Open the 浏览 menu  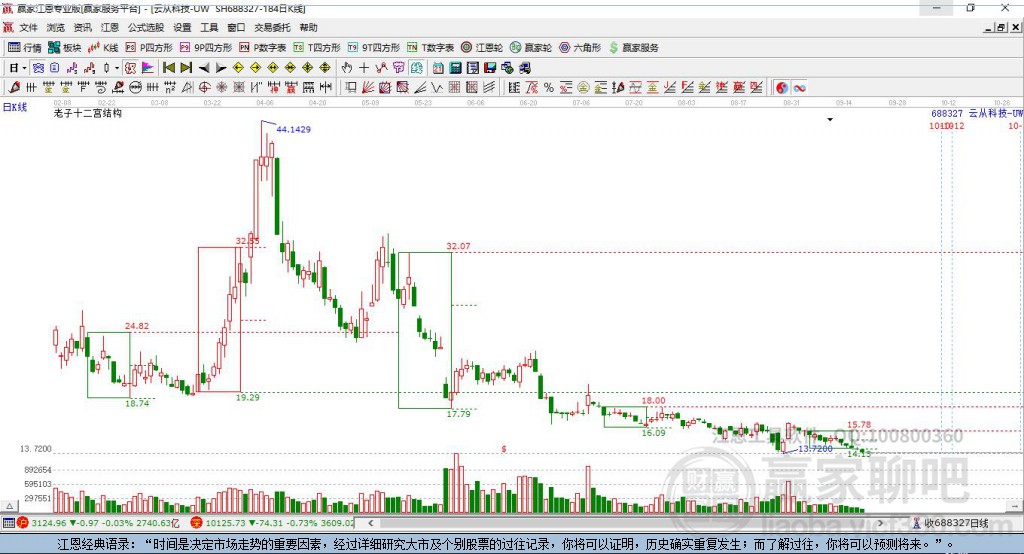[56, 27]
